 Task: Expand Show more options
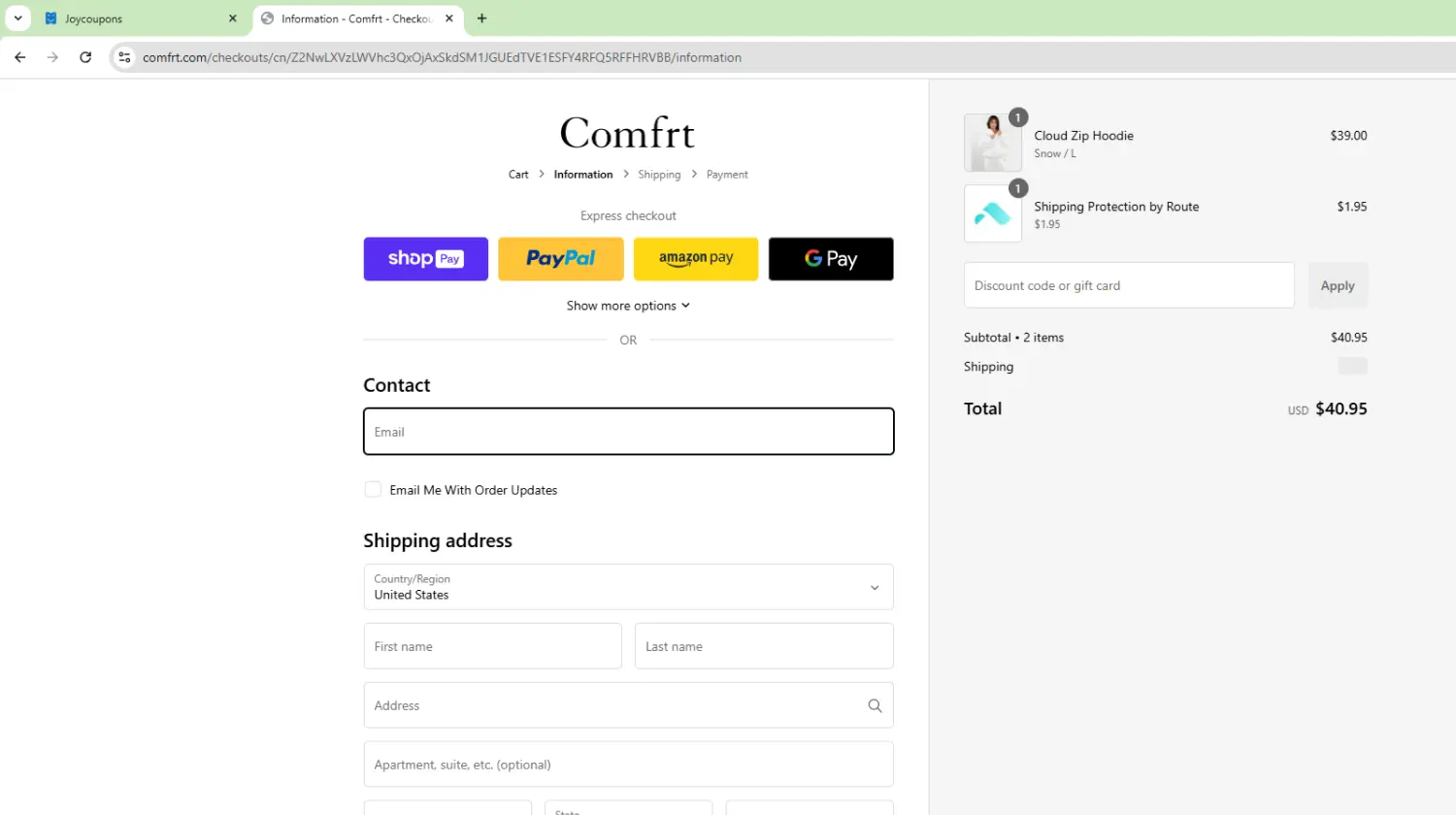click(x=628, y=306)
